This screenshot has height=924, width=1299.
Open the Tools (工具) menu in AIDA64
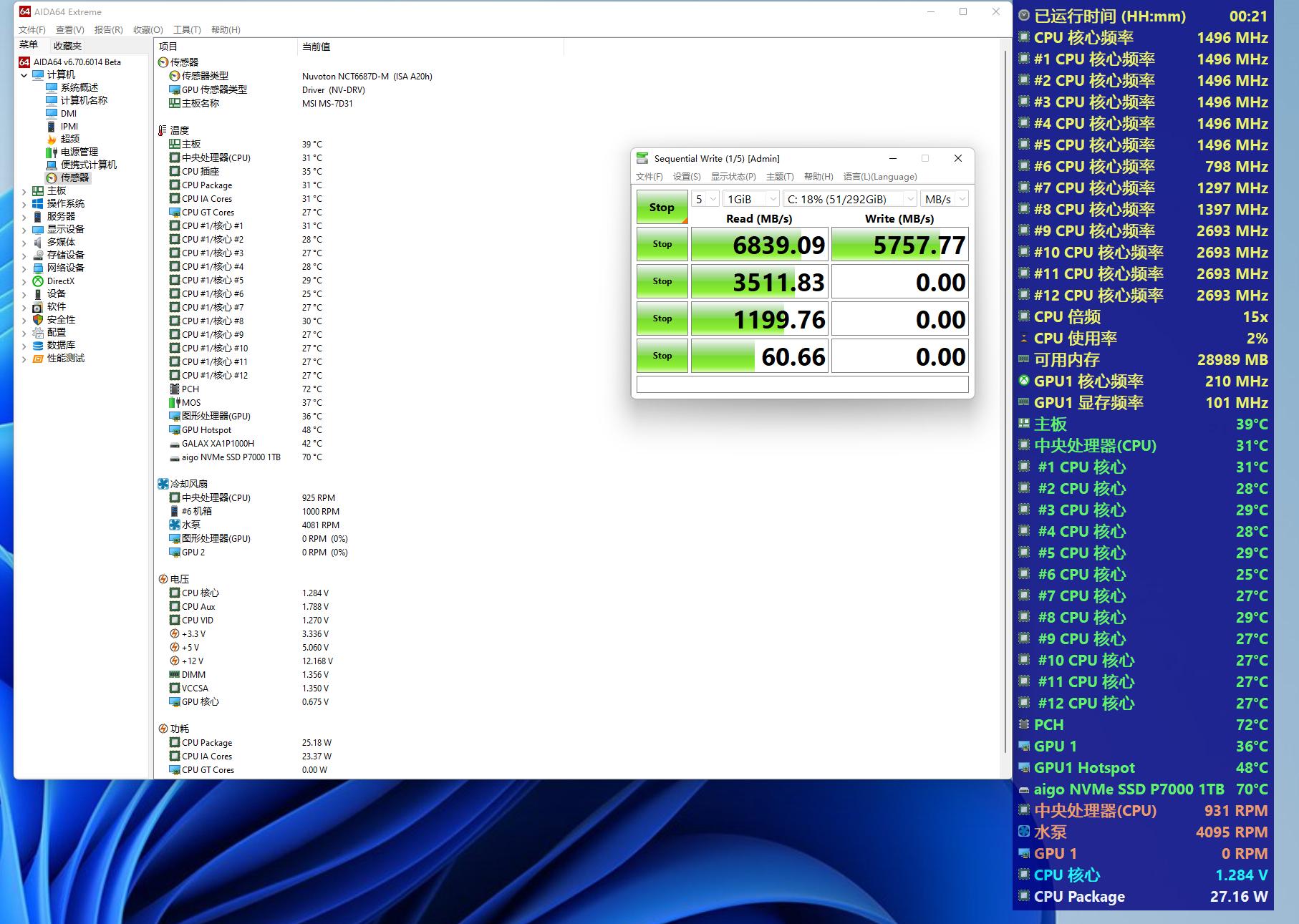pos(186,30)
